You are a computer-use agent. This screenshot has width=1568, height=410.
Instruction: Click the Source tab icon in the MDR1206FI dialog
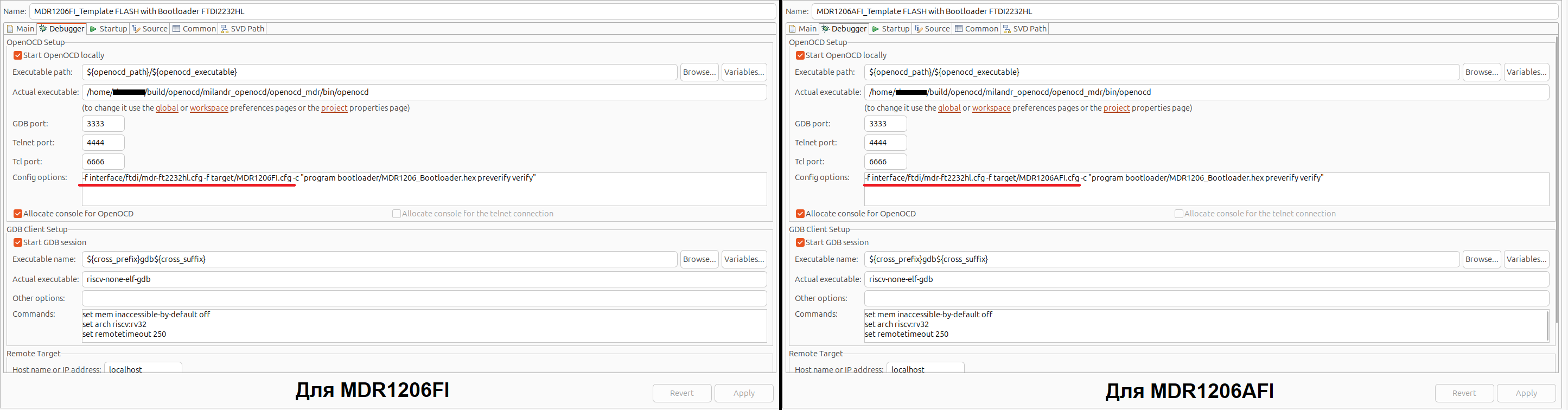pyautogui.click(x=136, y=29)
